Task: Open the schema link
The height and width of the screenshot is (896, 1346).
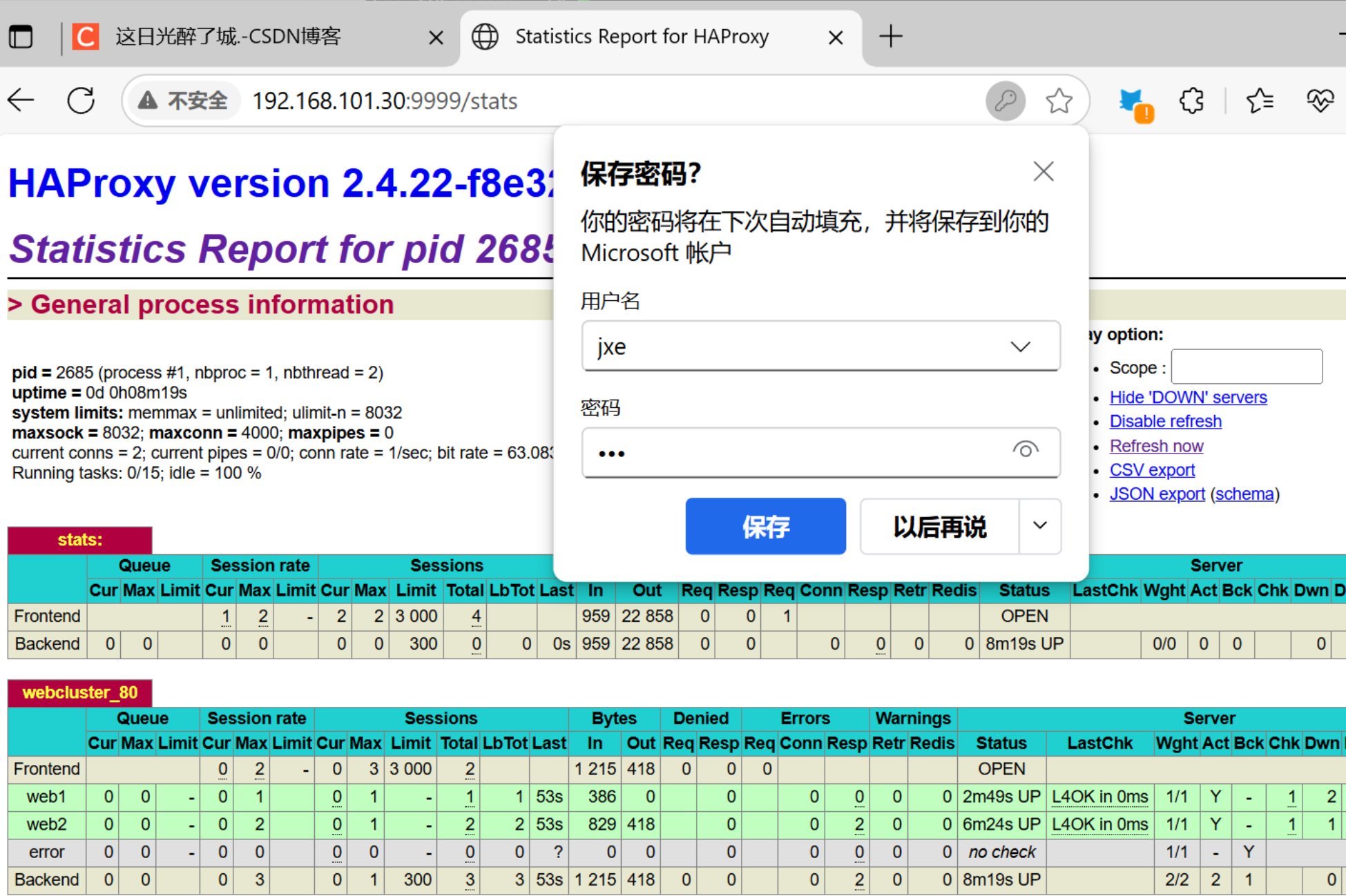Action: pos(1244,494)
